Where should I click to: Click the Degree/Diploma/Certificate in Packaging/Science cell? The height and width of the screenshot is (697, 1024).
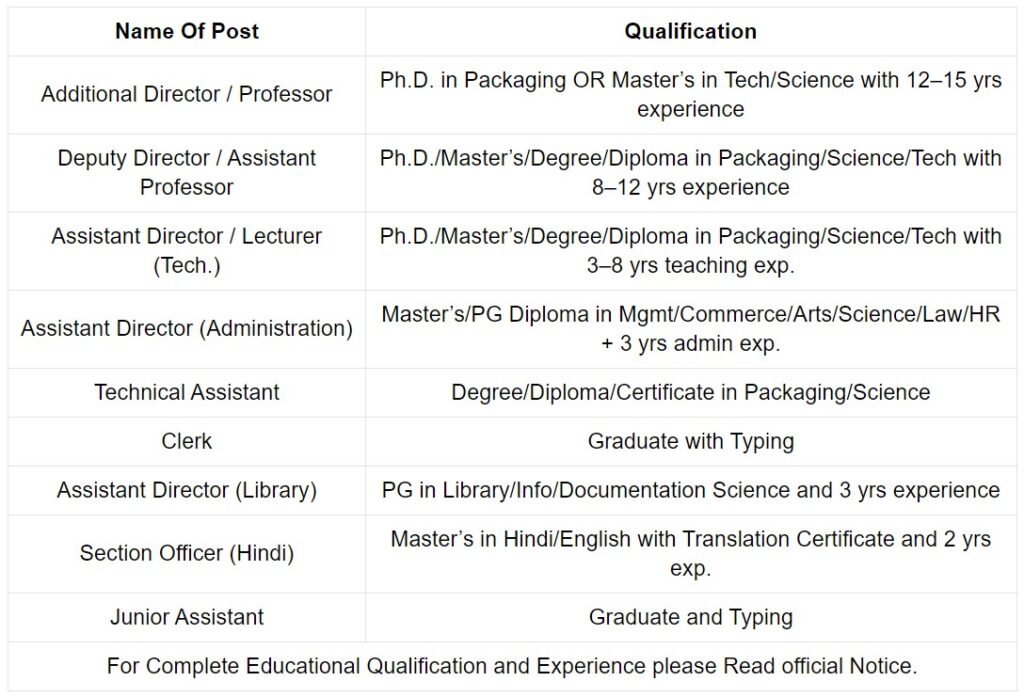pyautogui.click(x=690, y=392)
